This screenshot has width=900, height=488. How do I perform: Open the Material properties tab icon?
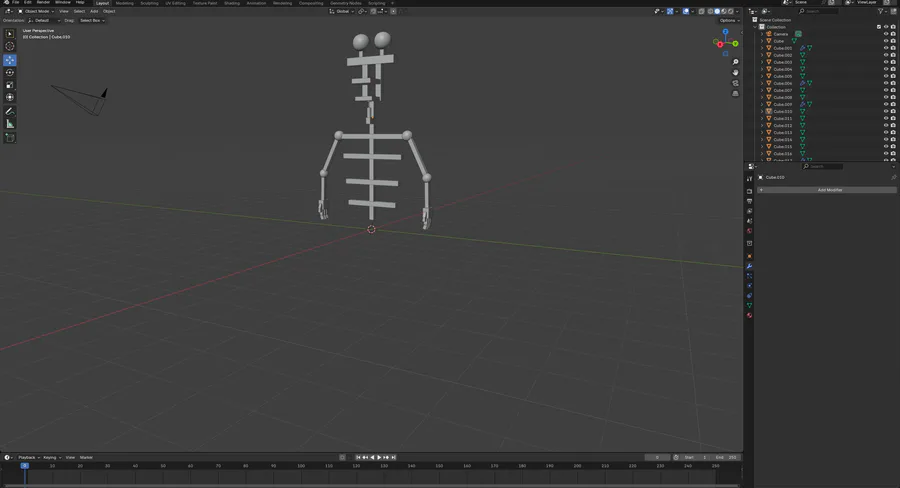click(749, 315)
